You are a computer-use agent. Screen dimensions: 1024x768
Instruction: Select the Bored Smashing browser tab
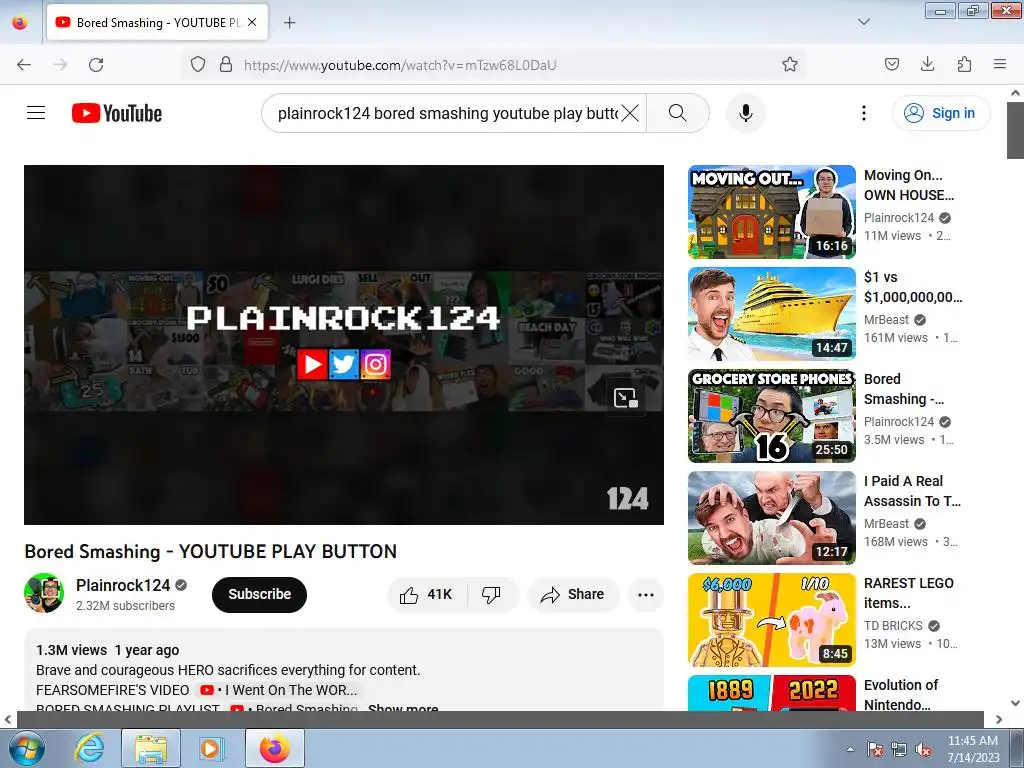pyautogui.click(x=157, y=23)
